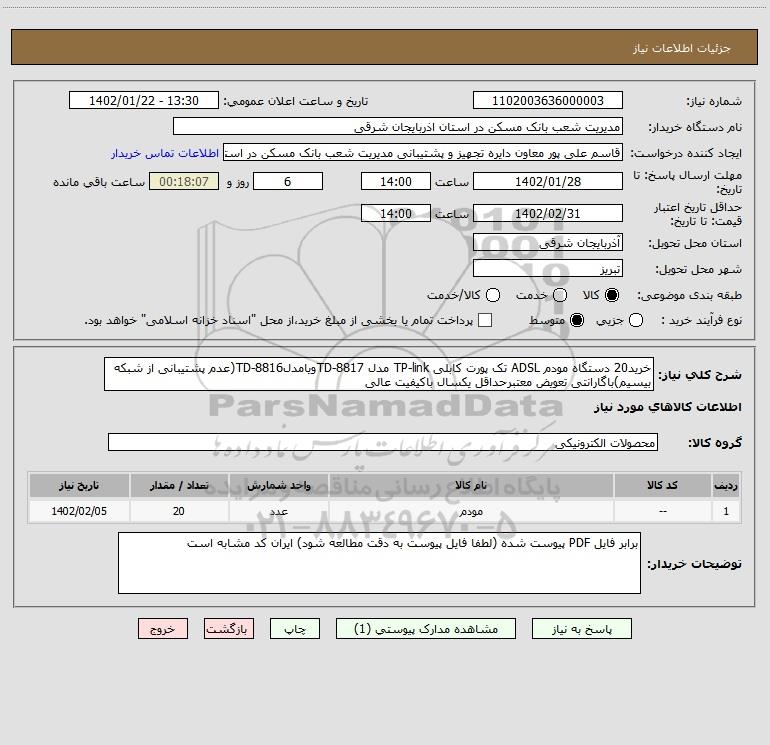Click the remaining days field showing 6

(288, 181)
